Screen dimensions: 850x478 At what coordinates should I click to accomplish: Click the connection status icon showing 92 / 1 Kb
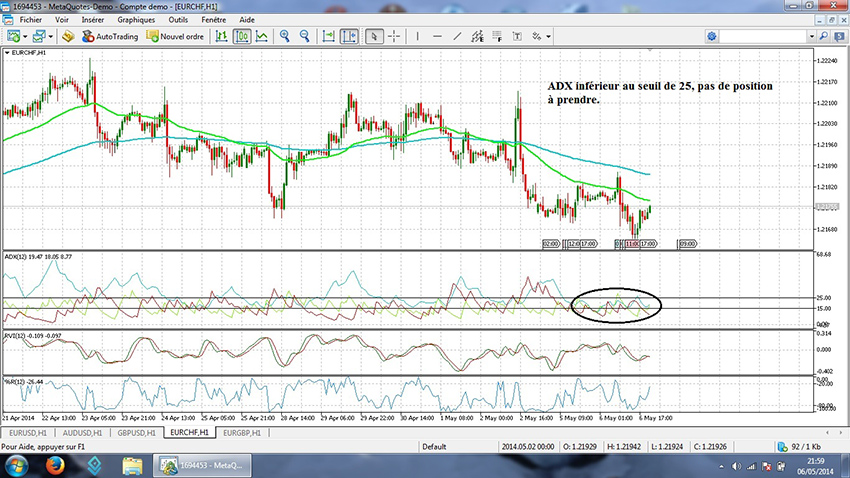[x=782, y=447]
